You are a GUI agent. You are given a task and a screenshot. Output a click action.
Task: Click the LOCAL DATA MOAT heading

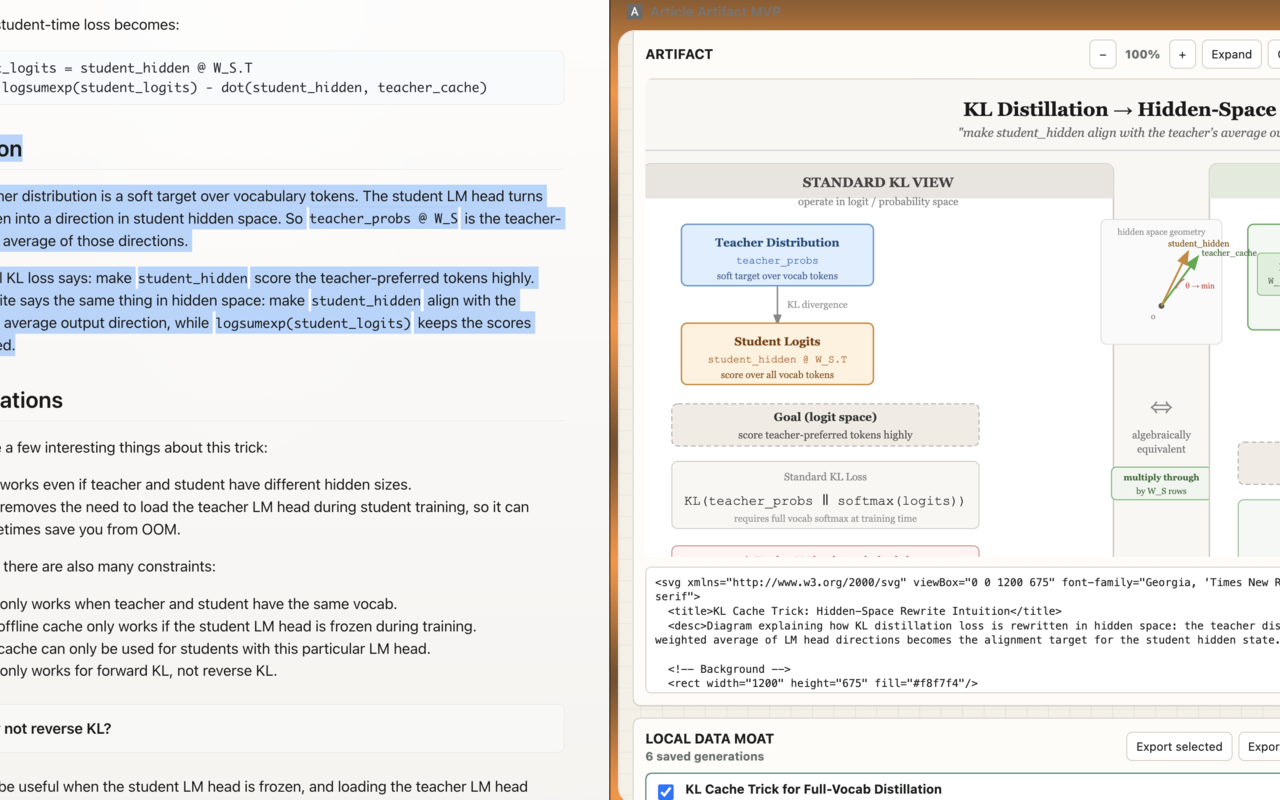710,739
